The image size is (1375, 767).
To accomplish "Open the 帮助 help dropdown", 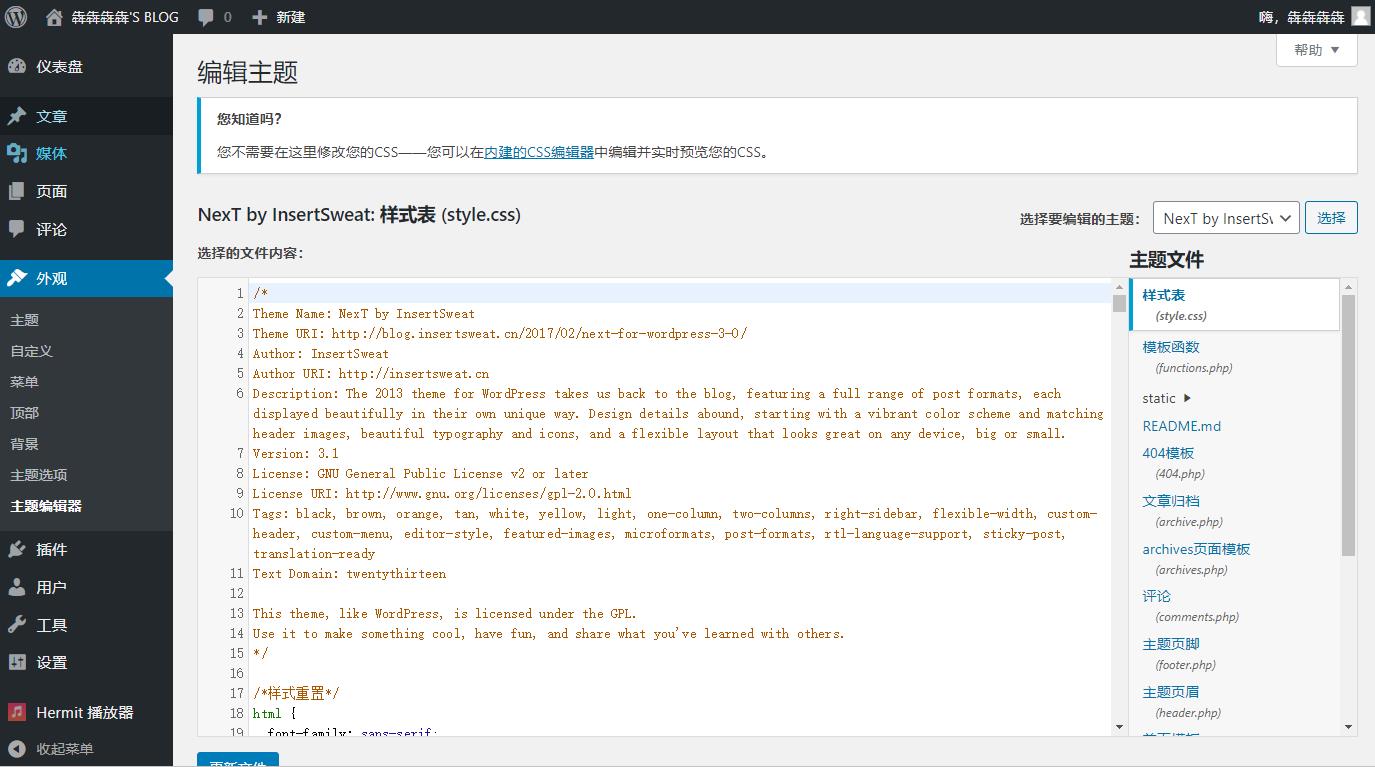I will pyautogui.click(x=1316, y=50).
